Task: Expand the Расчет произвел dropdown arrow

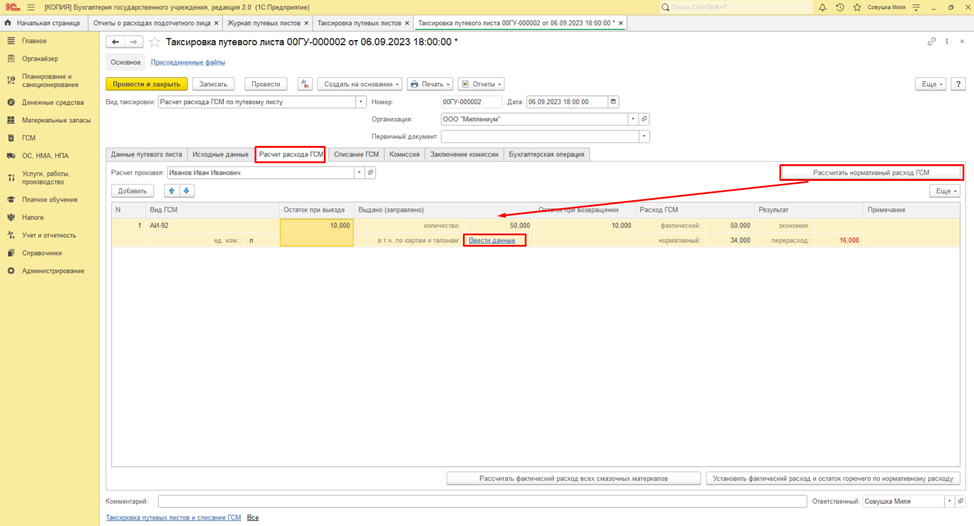Action: point(359,173)
